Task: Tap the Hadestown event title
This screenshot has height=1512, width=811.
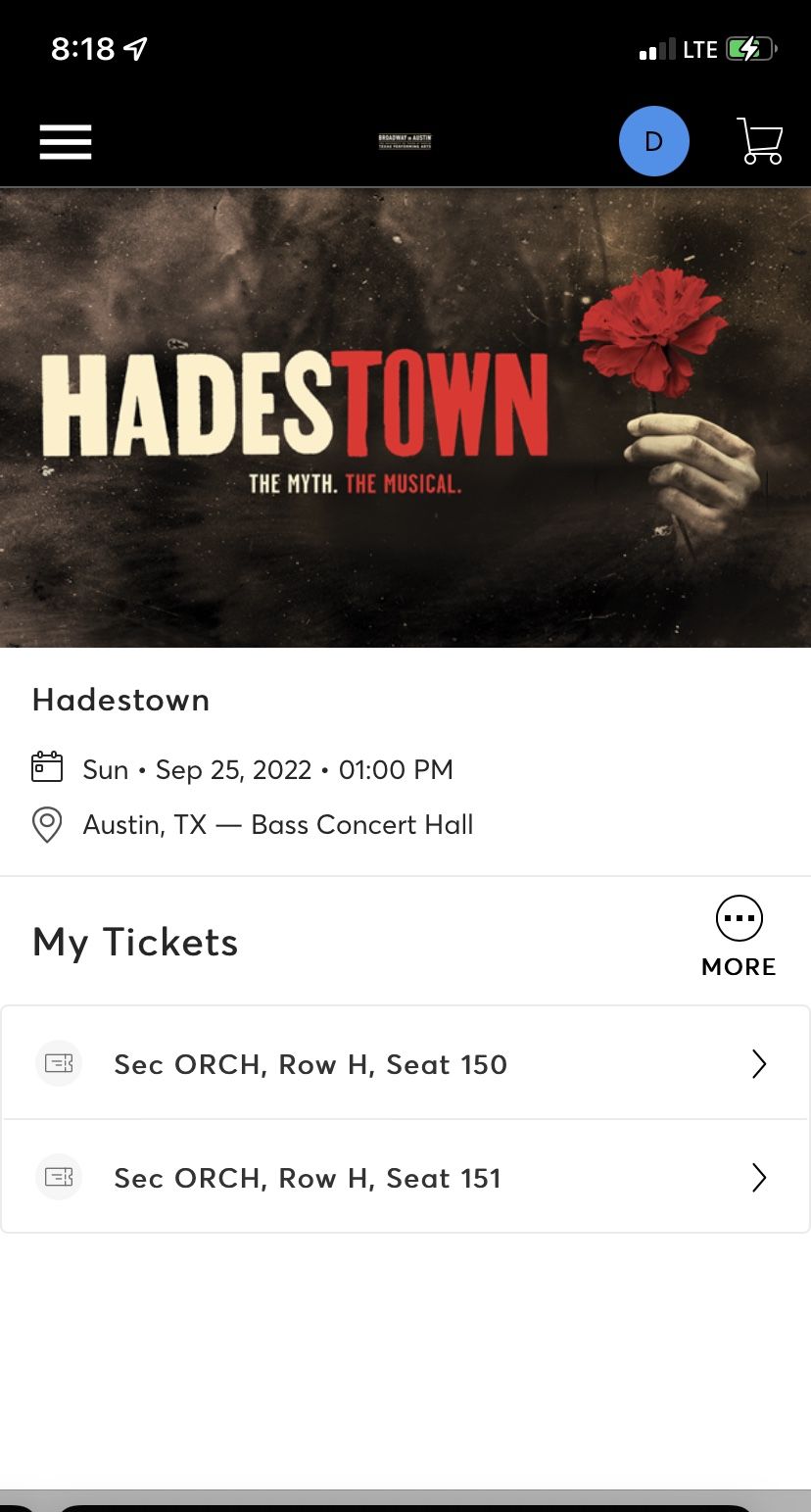Action: tap(120, 700)
